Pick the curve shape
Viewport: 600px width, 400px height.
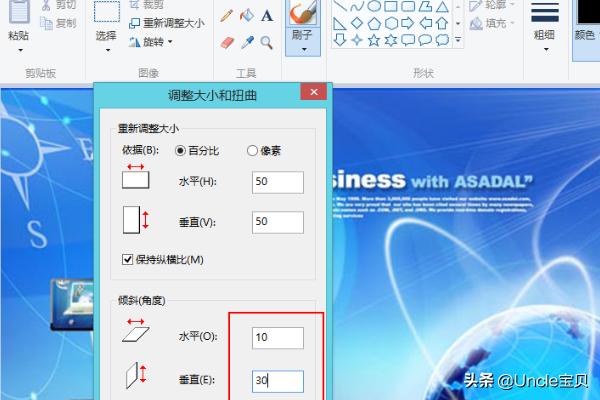[x=357, y=7]
